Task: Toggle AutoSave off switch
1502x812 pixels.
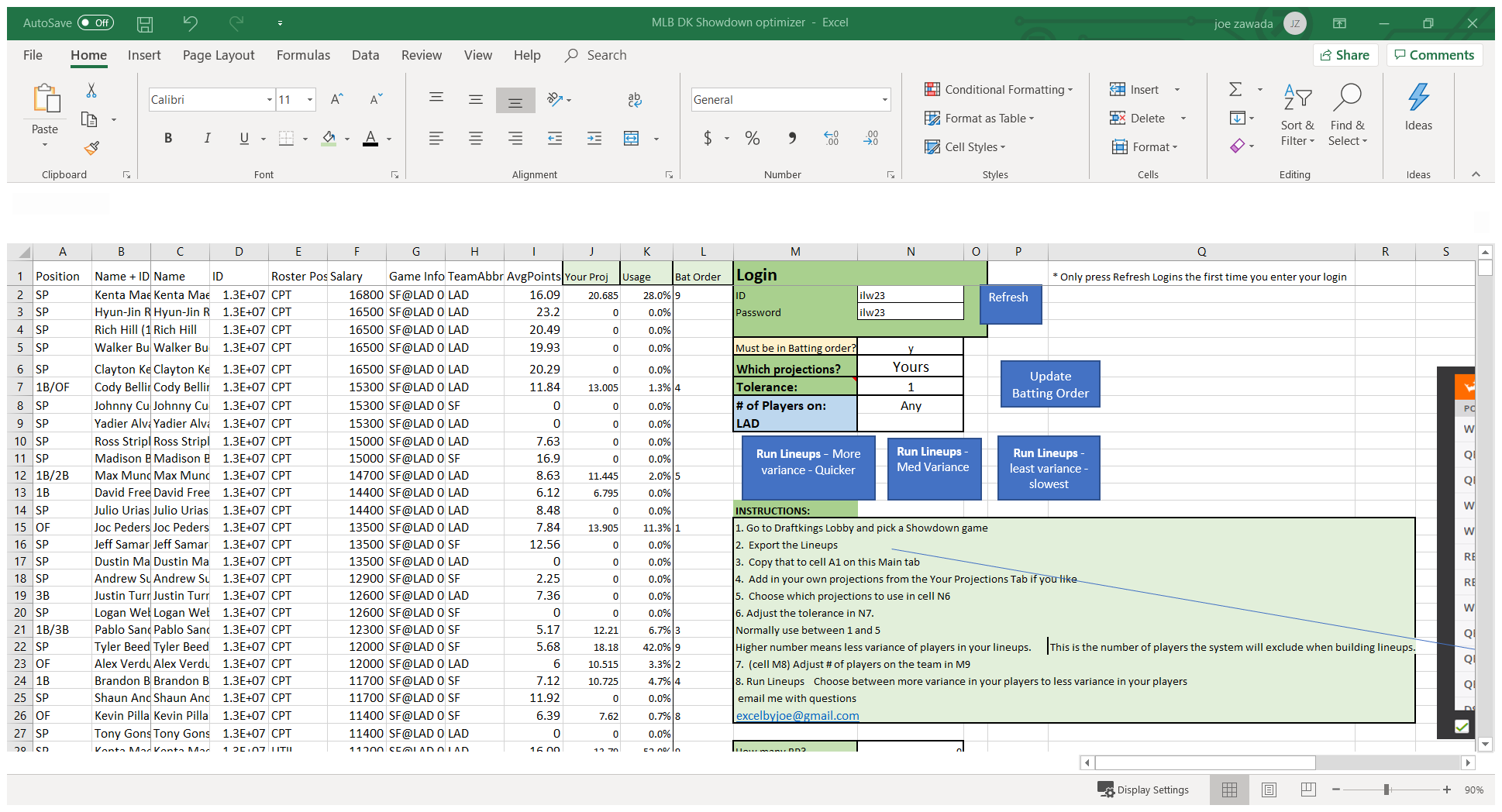Action: 95,23
